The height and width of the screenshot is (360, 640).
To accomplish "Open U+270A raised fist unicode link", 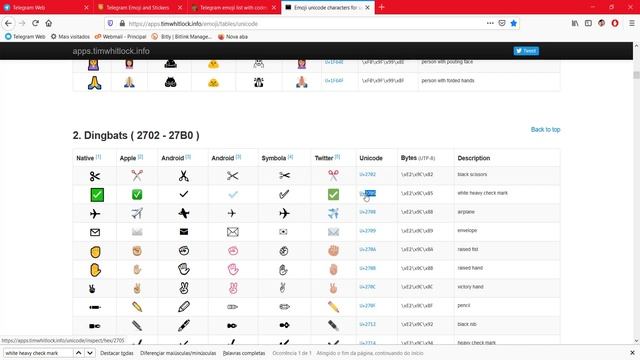I will [x=367, y=249].
